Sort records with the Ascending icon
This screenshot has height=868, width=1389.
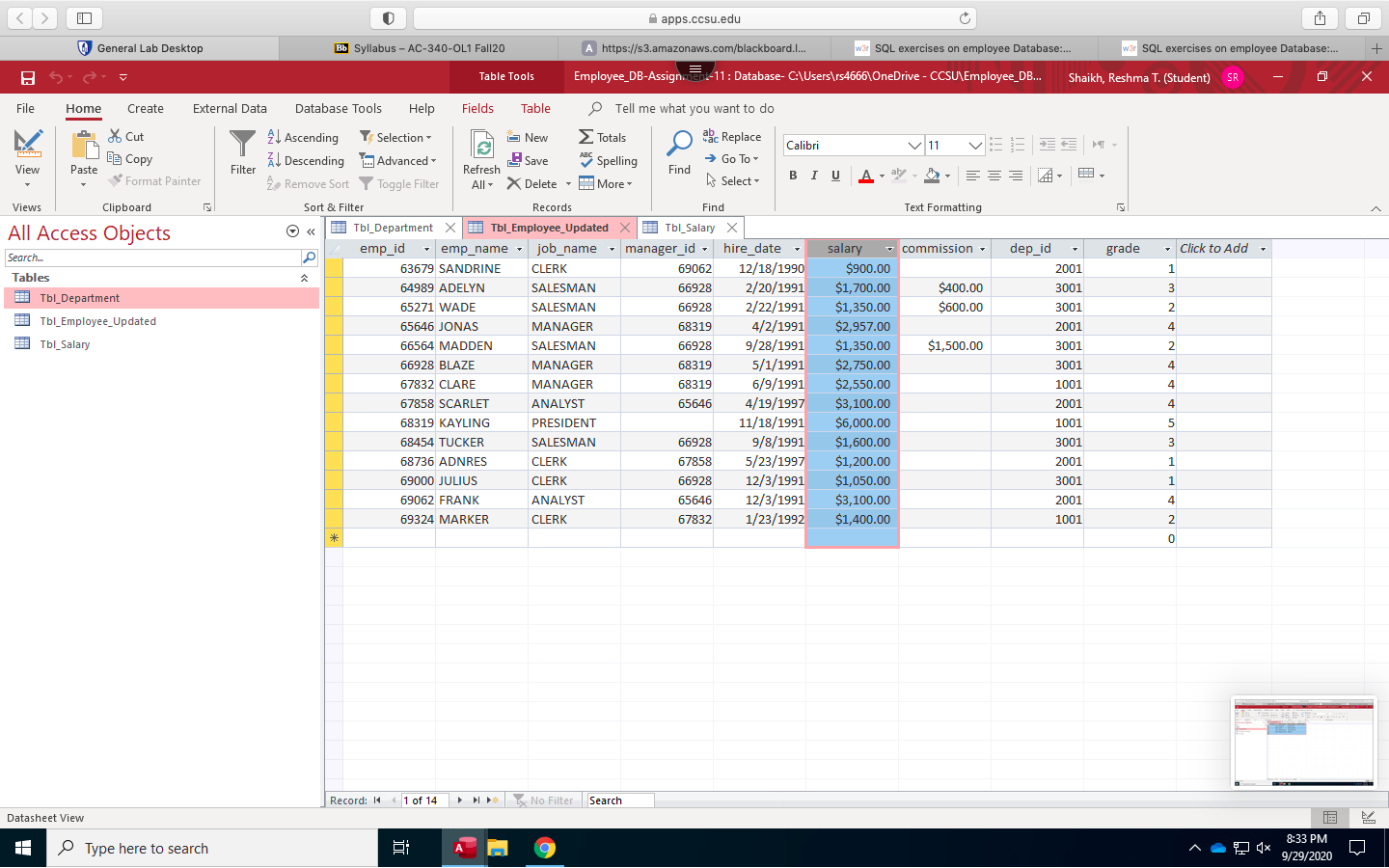coord(304,137)
